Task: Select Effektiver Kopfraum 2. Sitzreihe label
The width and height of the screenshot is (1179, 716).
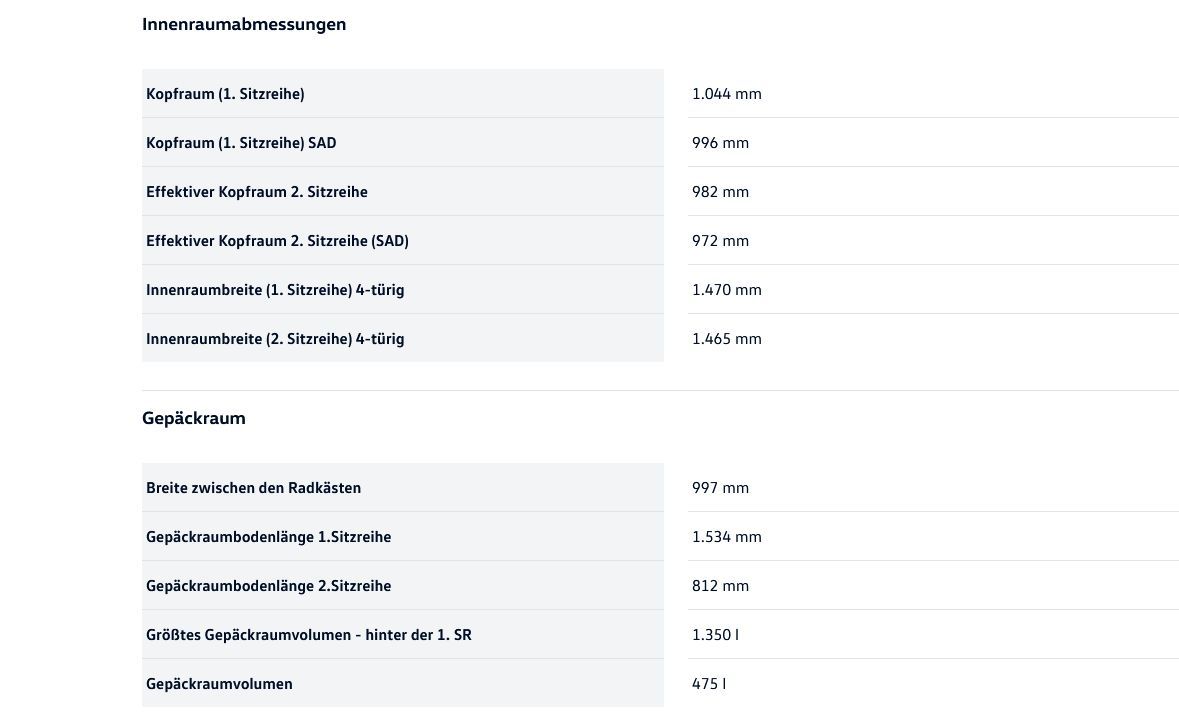Action: [257, 192]
